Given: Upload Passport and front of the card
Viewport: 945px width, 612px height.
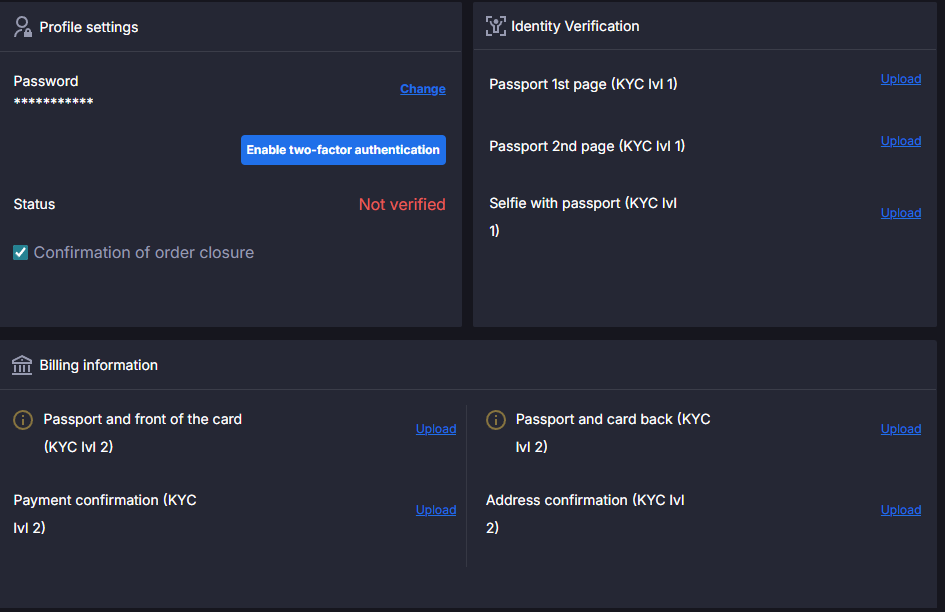Looking at the screenshot, I should pos(436,429).
